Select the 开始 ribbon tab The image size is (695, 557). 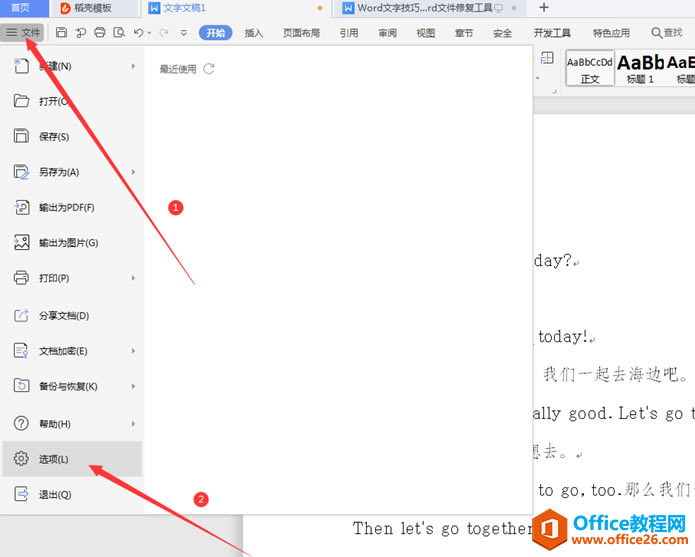point(215,33)
